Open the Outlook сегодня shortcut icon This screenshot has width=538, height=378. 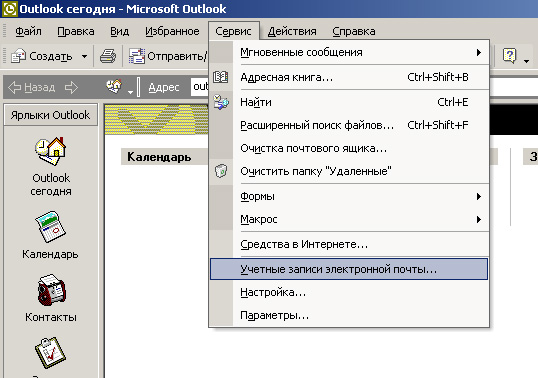[51, 151]
